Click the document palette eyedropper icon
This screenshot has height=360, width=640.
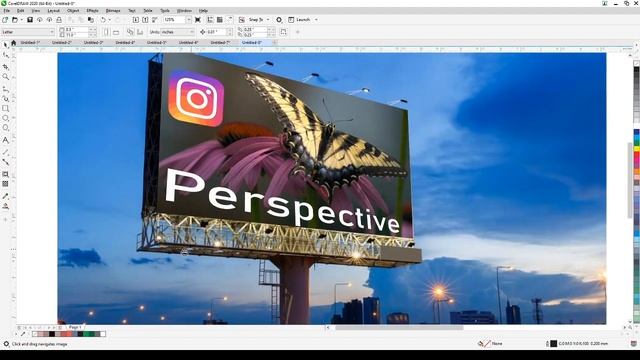pos(23,334)
